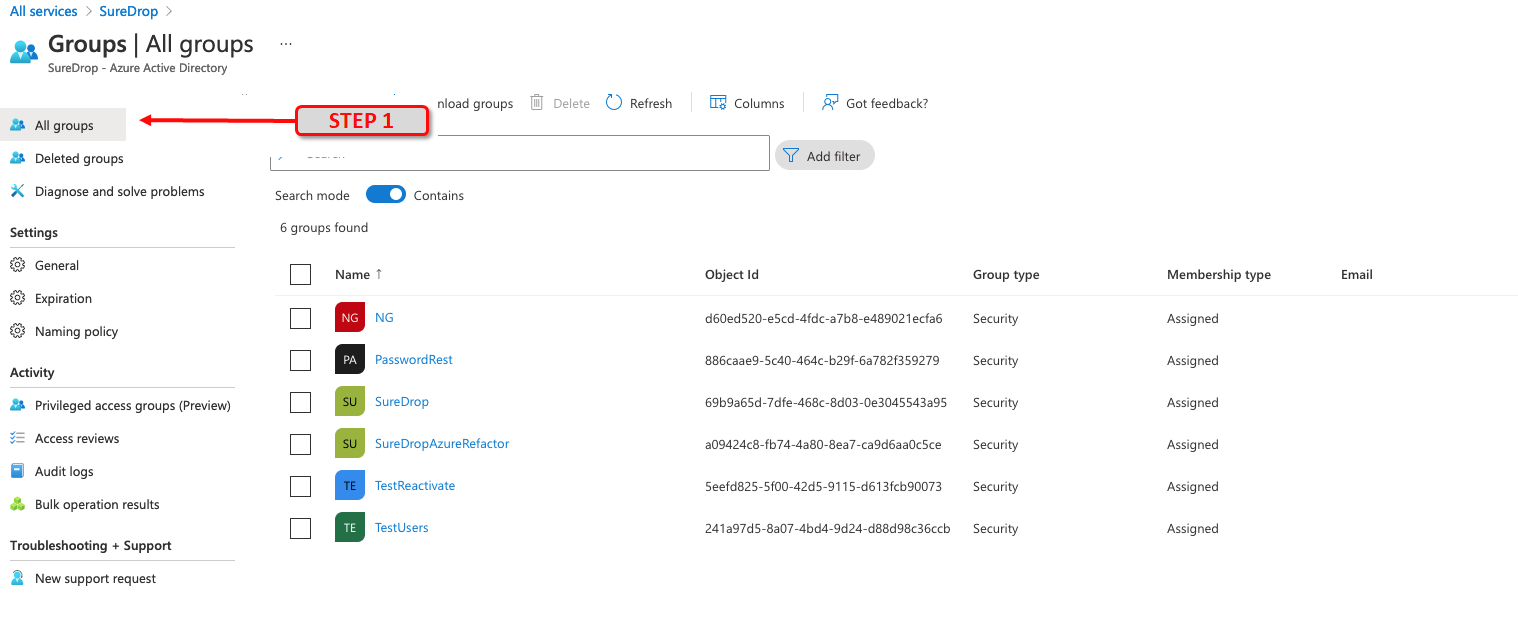Click the Privileged access groups icon
The image size is (1518, 622).
pos(17,405)
